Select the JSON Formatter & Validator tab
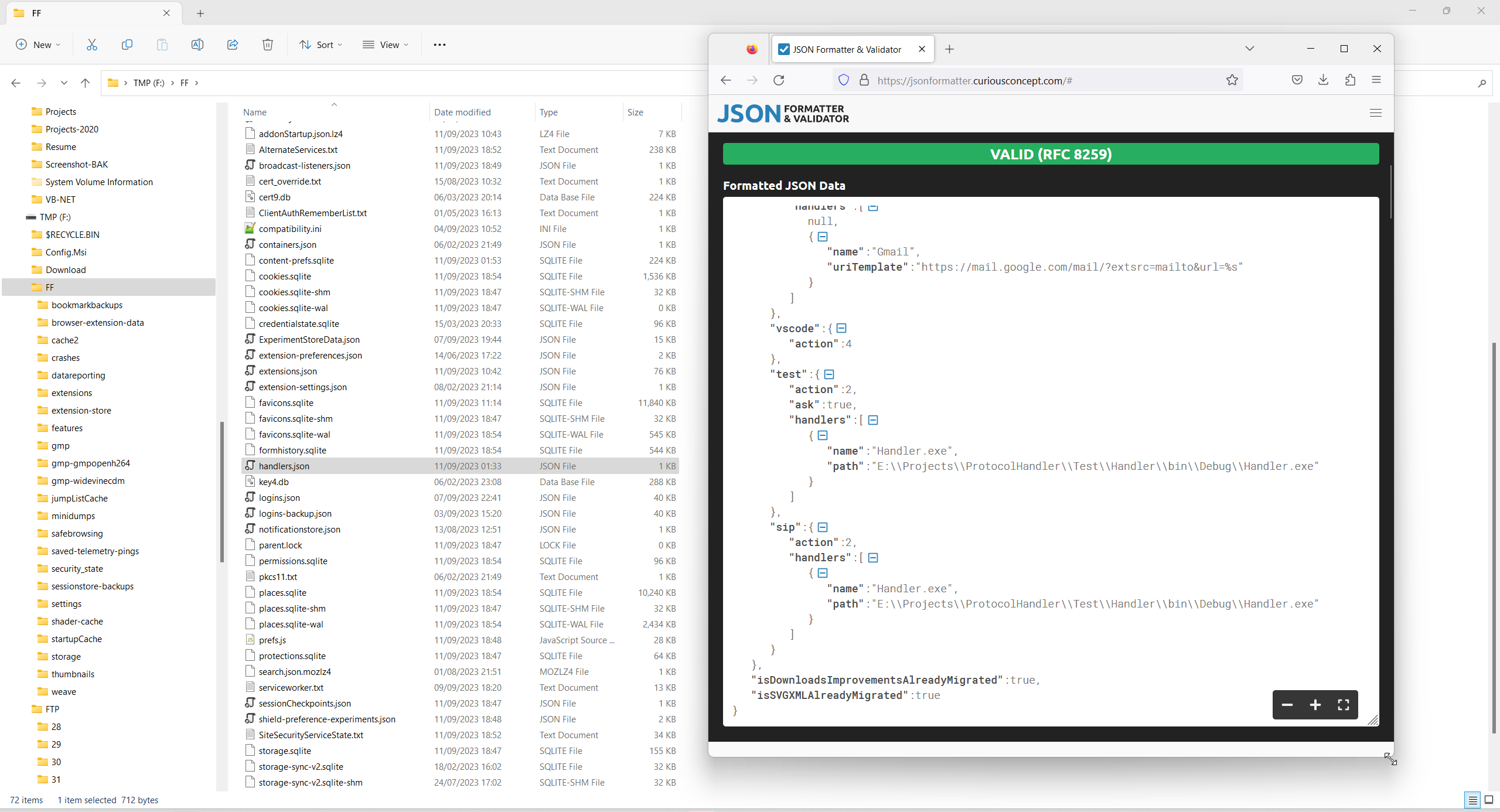Image resolution: width=1500 pixels, height=812 pixels. pos(846,49)
